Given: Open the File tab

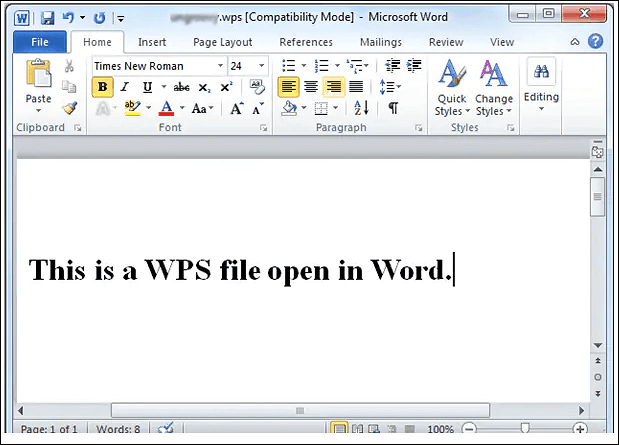Looking at the screenshot, I should 40,42.
